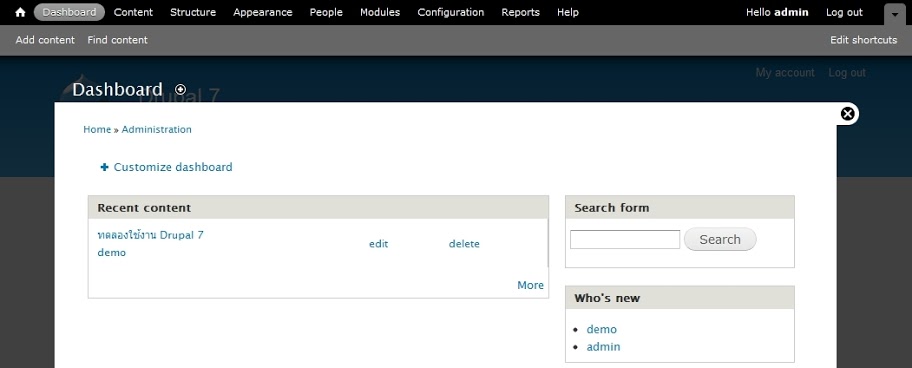
Task: Collapse the shortcut drawer with the arrow toggle
Action: (x=895, y=15)
